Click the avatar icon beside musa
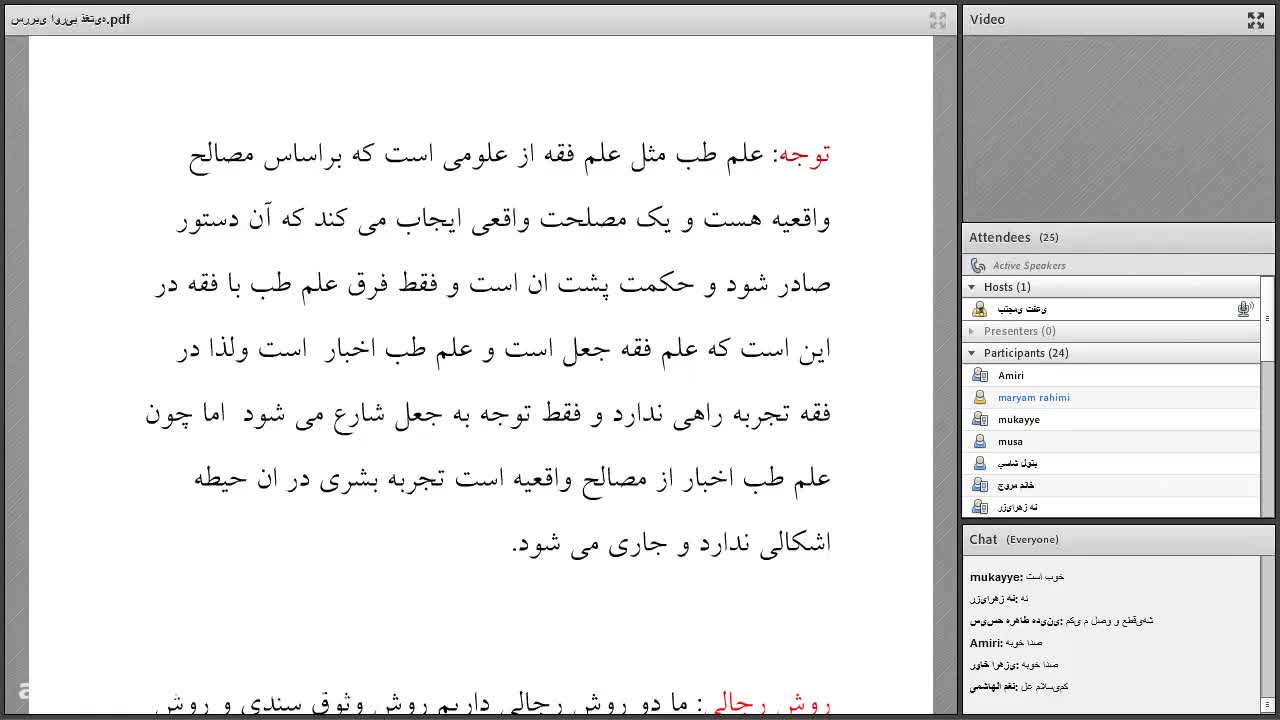Screen dimensions: 1280x720 pyautogui.click(x=980, y=441)
